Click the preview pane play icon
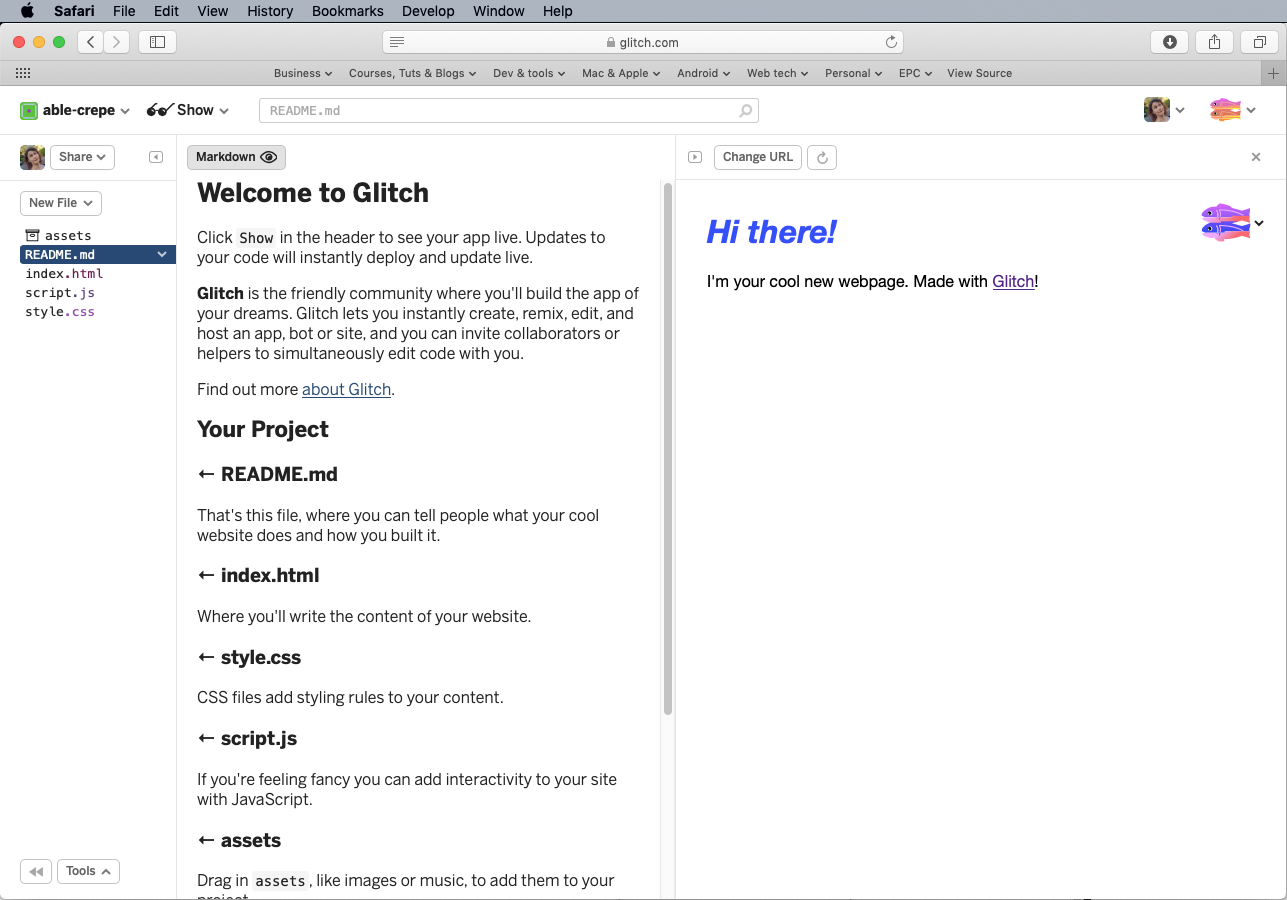The height and width of the screenshot is (900, 1287). click(695, 157)
